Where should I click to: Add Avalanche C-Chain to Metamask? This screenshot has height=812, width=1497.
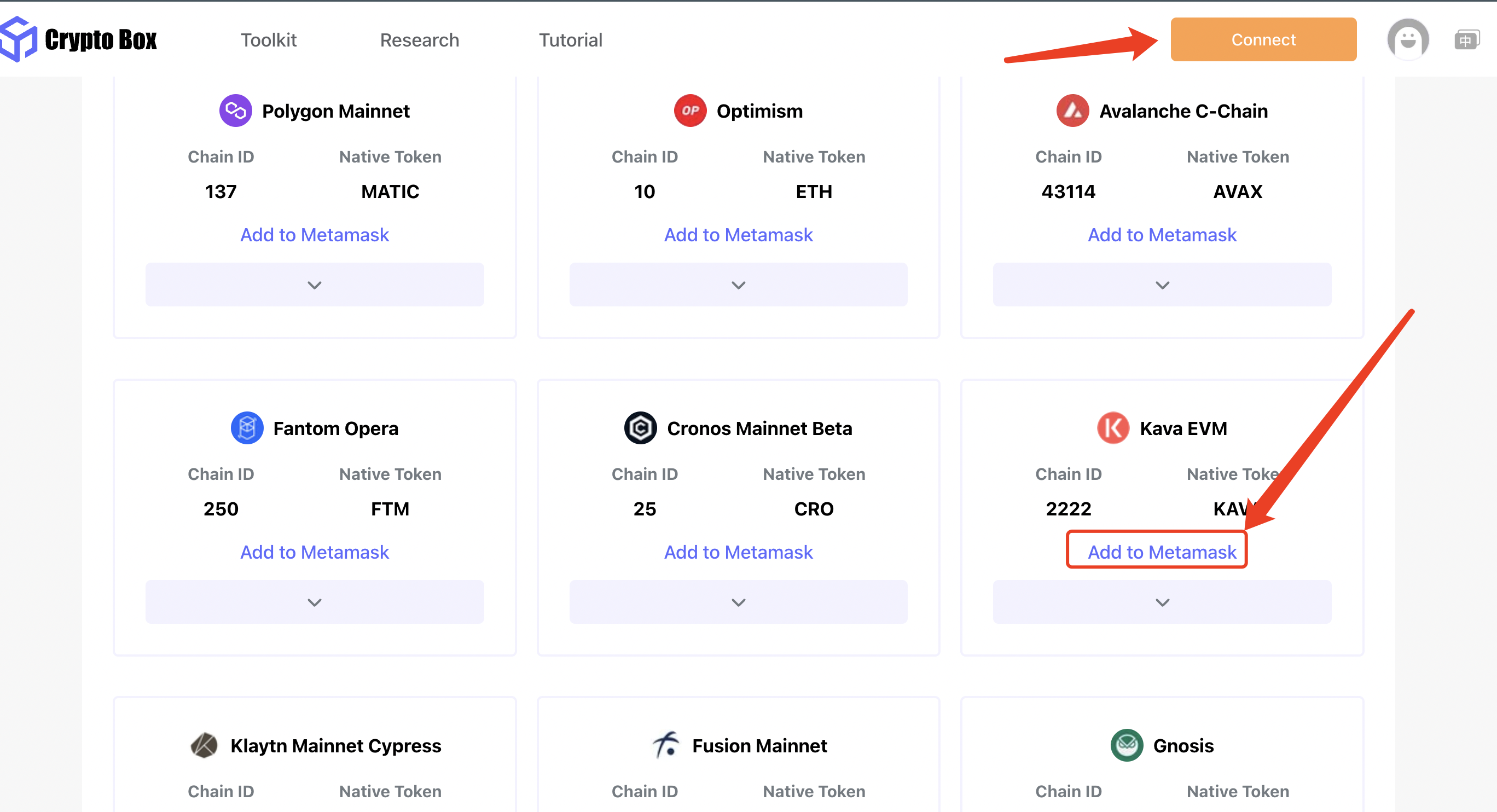click(x=1162, y=235)
